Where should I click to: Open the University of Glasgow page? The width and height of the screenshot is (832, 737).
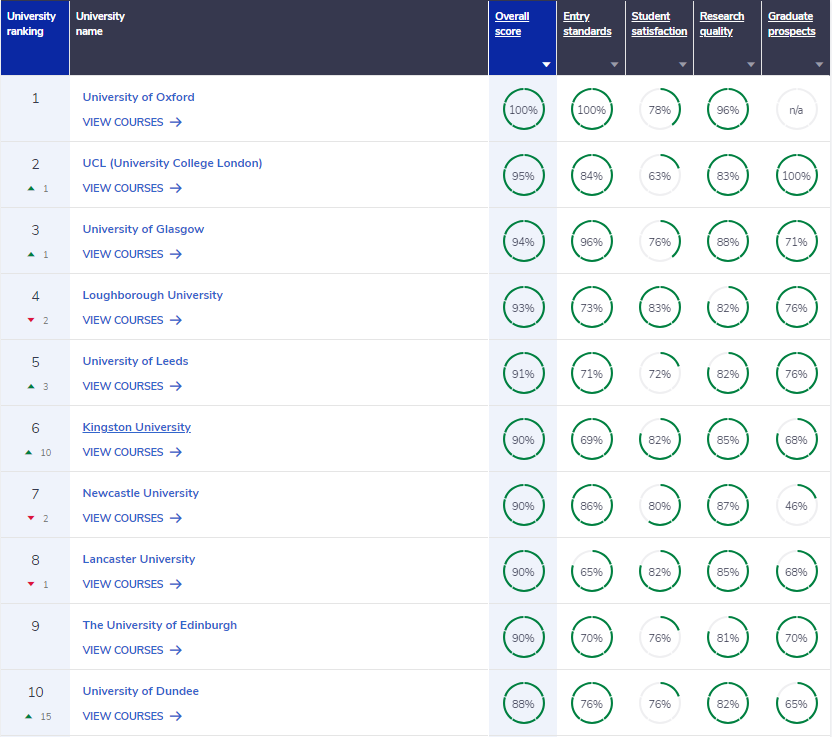(143, 229)
